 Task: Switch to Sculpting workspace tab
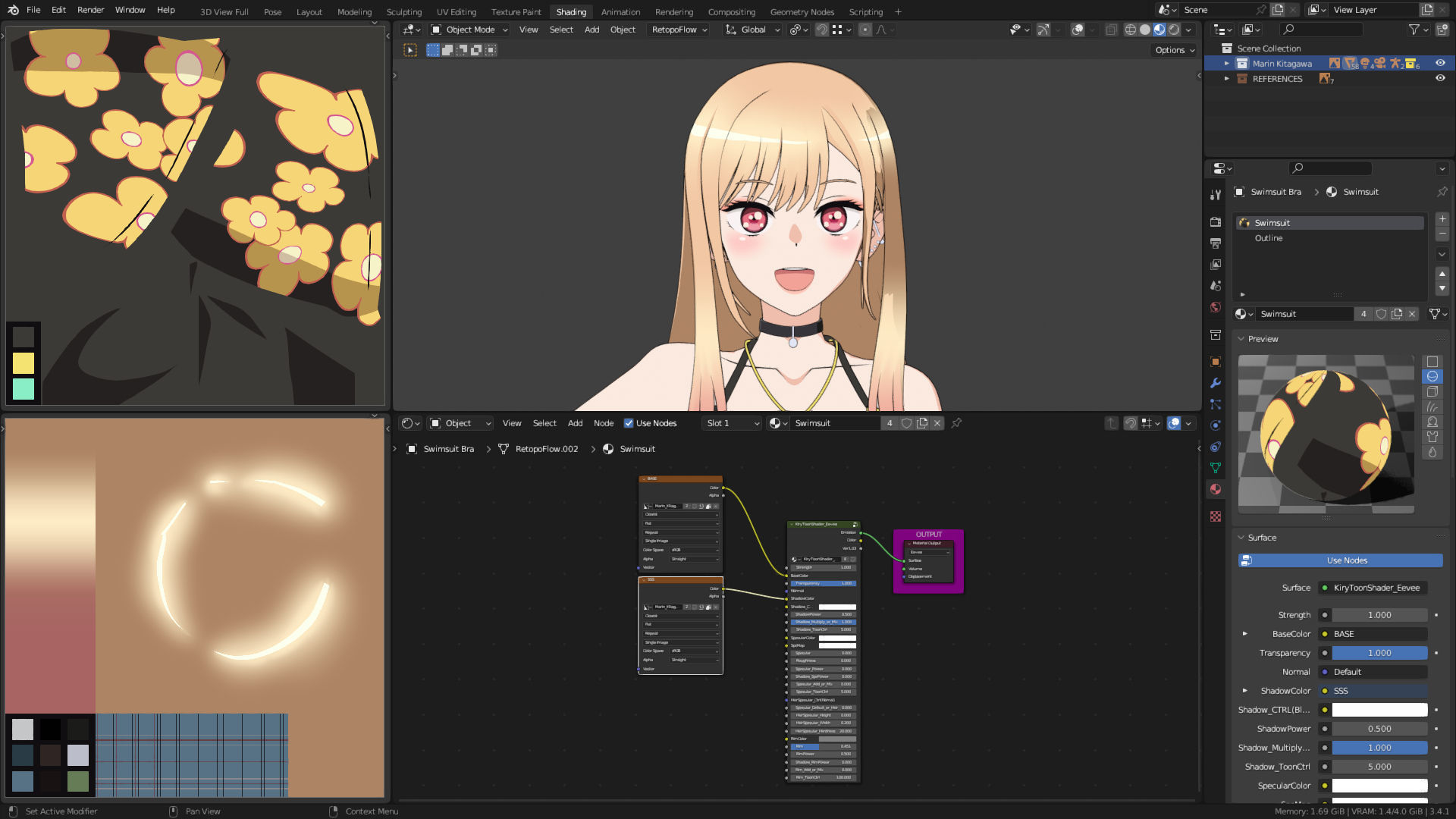pyautogui.click(x=404, y=12)
